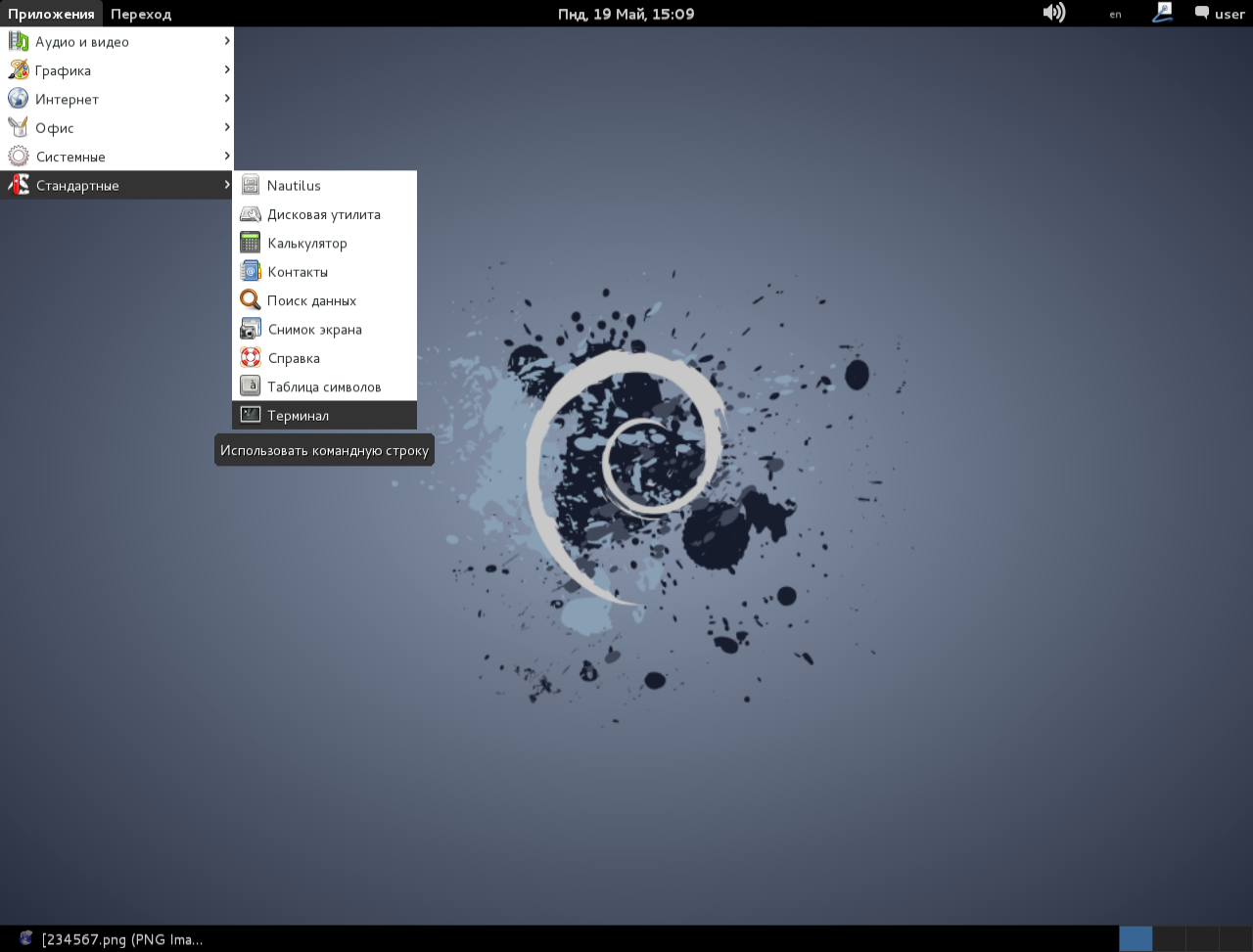Launch Терминал from the Стандартные submenu
The image size is (1253, 952).
[x=324, y=415]
